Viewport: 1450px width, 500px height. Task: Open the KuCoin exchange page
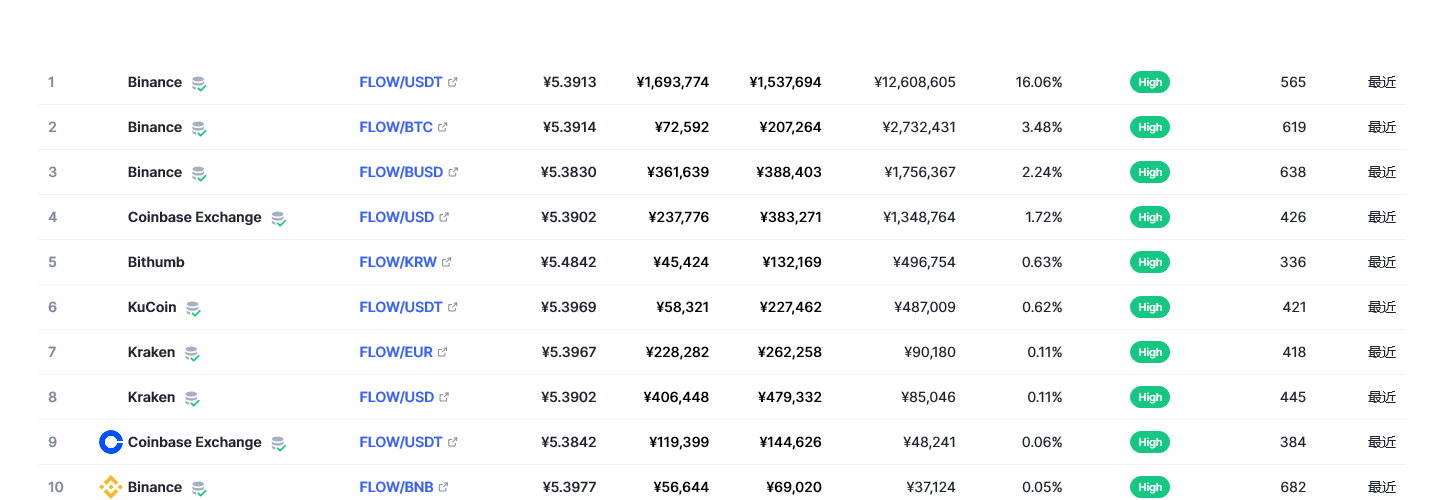[x=152, y=307]
